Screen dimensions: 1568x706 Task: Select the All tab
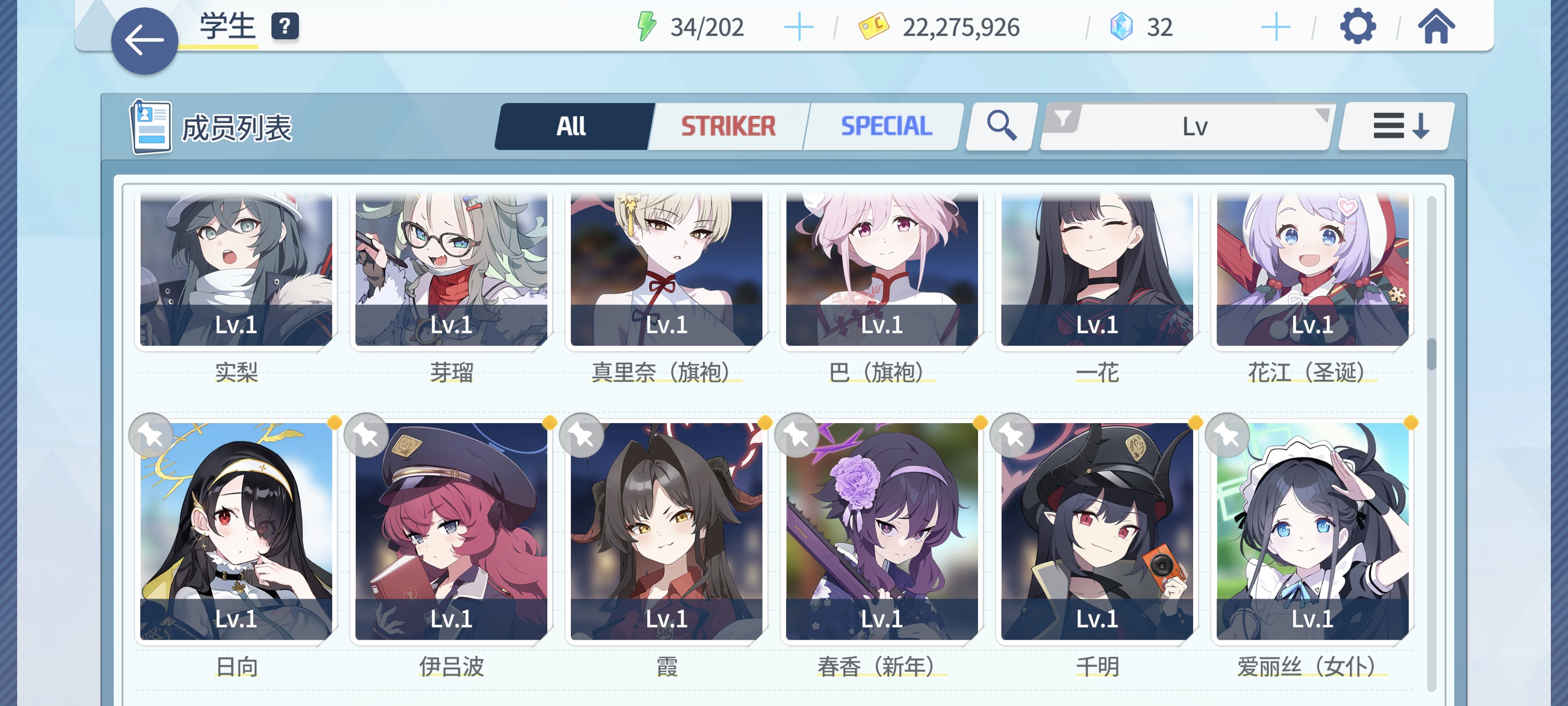tap(572, 126)
